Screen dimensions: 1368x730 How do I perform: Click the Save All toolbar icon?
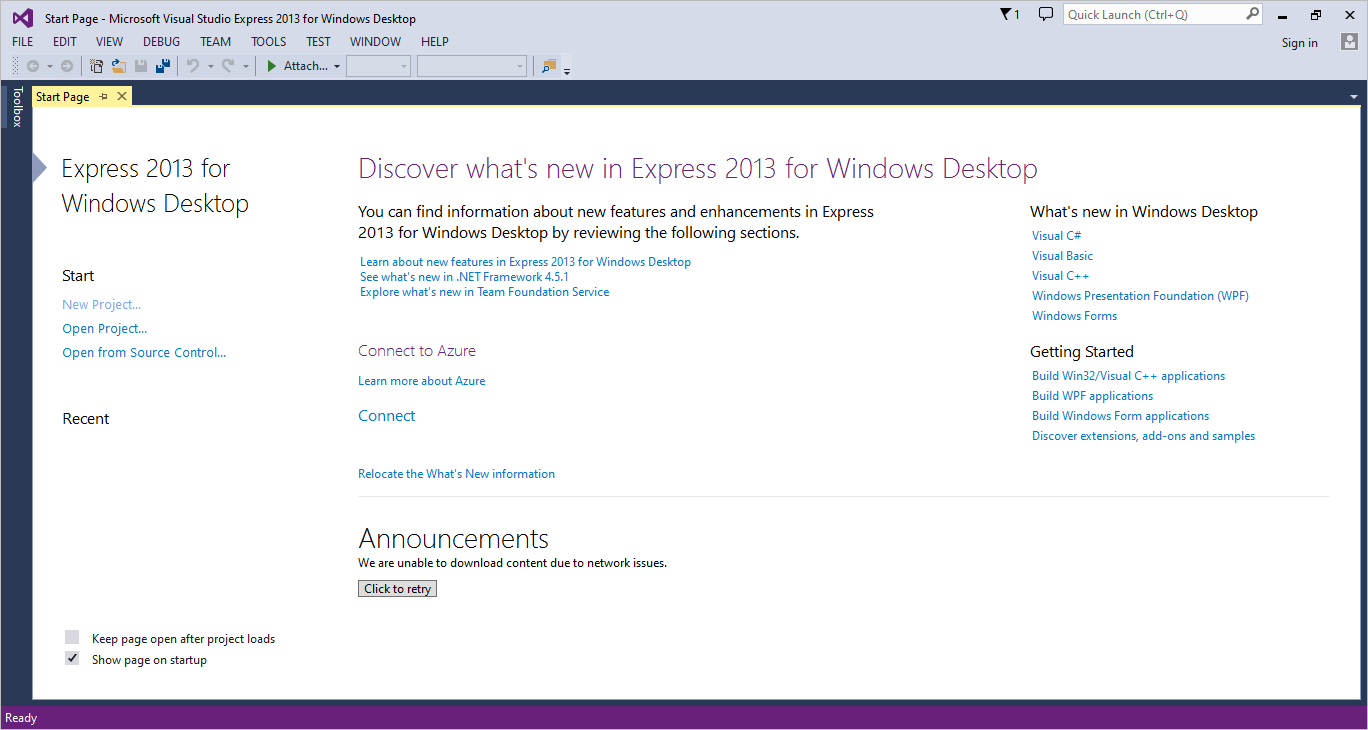(163, 66)
